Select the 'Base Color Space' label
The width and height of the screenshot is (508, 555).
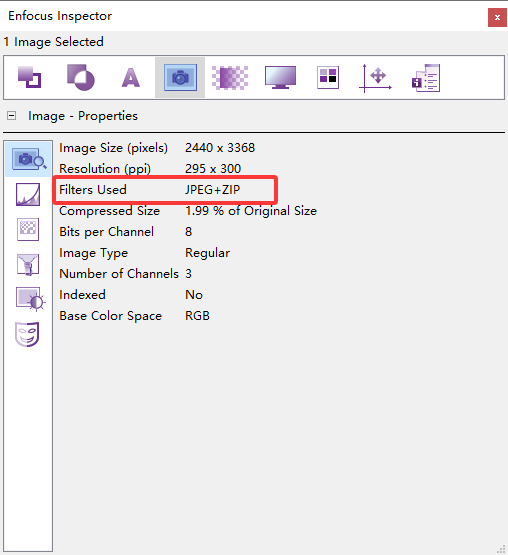110,316
